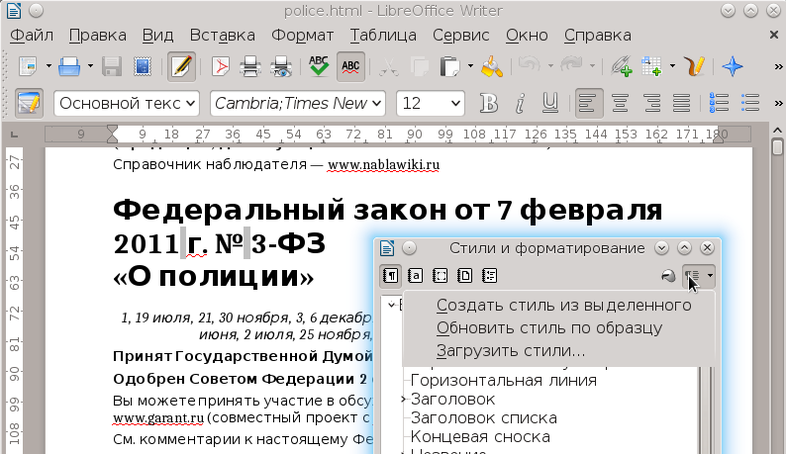The height and width of the screenshot is (454, 786).
Task: Open the Вставка menu
Action: tap(222, 36)
